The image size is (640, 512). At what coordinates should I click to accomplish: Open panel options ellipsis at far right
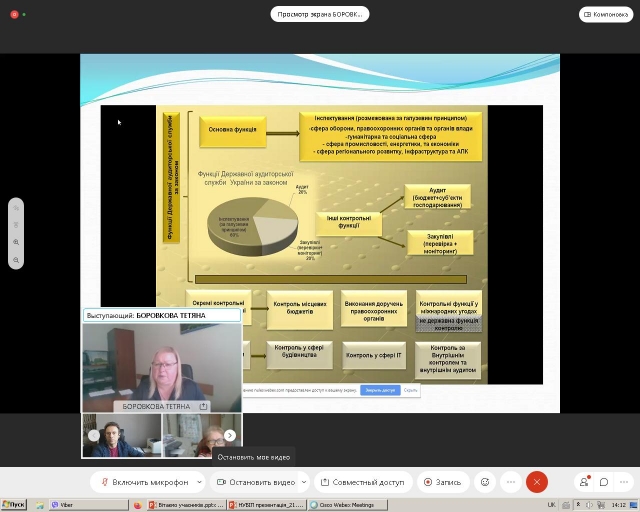[624, 482]
